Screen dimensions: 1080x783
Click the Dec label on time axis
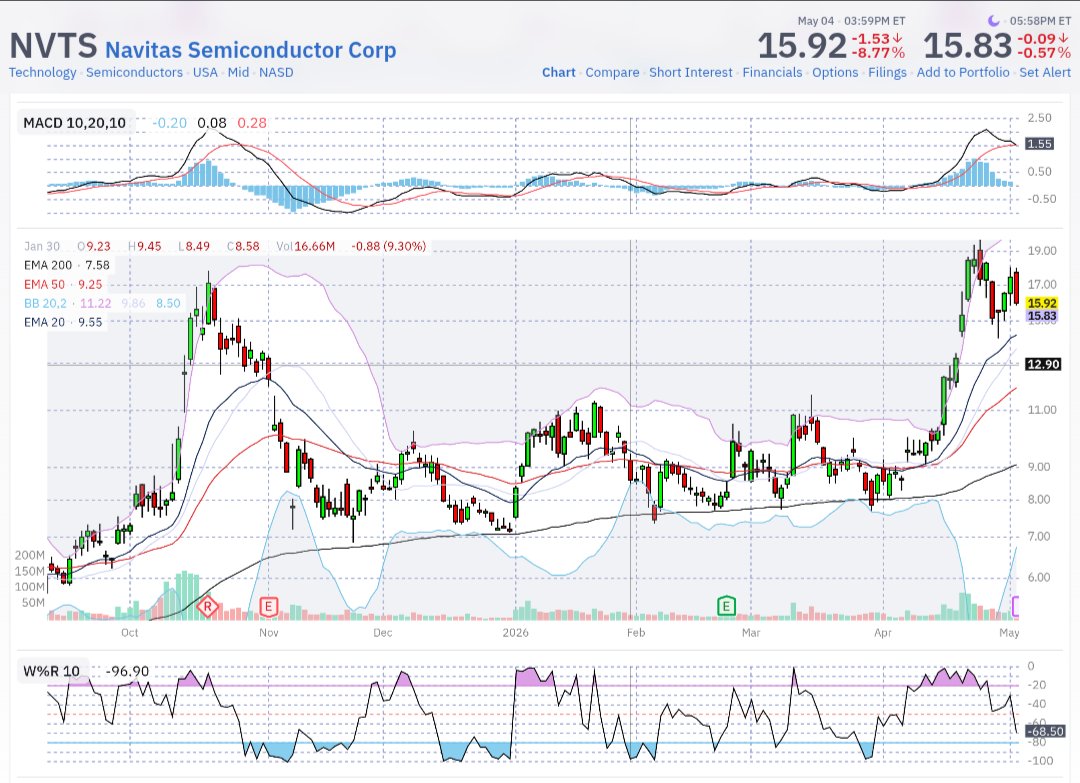click(x=382, y=632)
